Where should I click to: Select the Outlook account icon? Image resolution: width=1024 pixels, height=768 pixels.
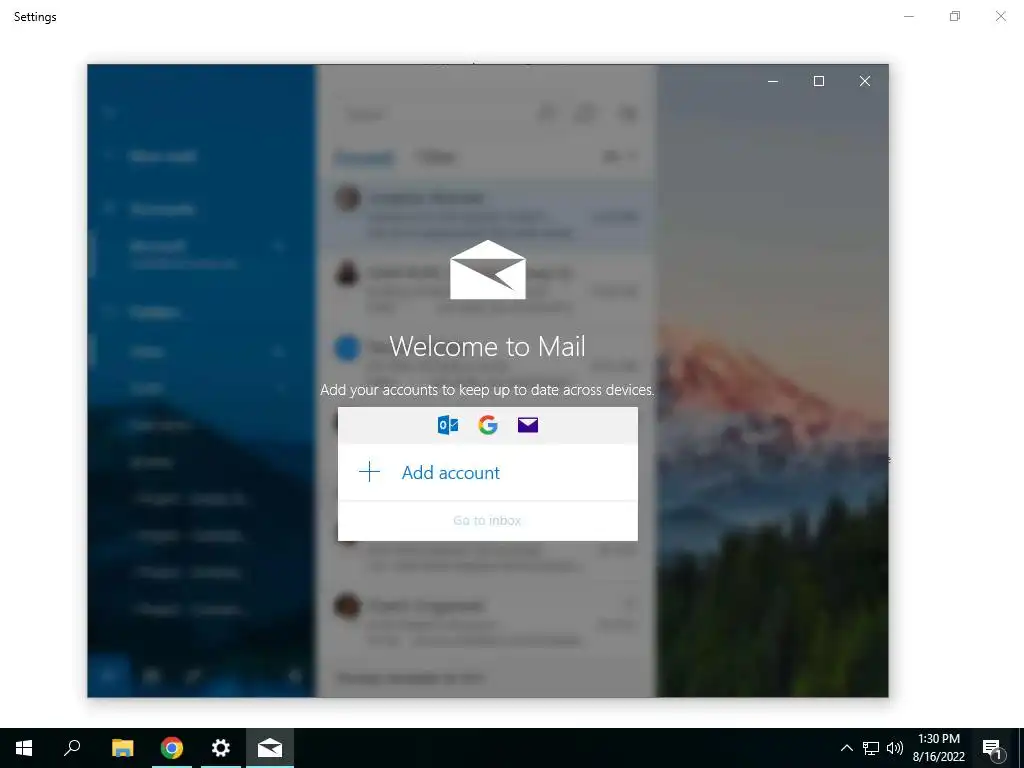click(x=448, y=425)
